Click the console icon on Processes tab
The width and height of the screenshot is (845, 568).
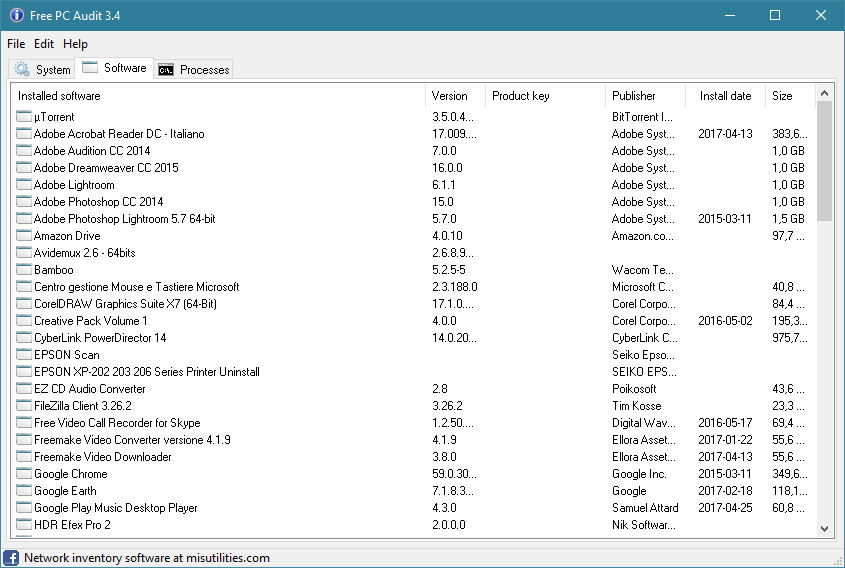166,69
